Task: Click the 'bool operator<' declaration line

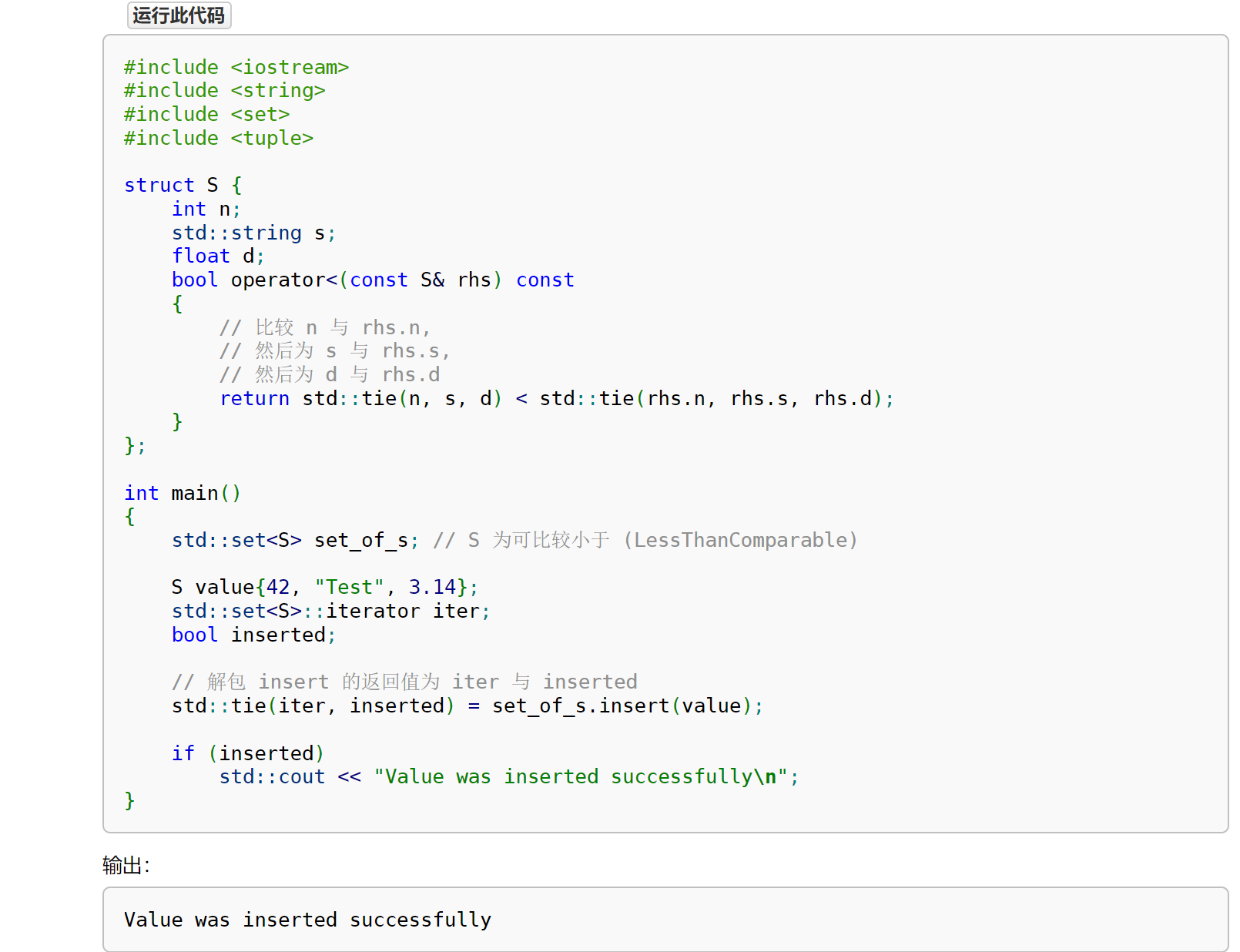Action: [372, 280]
